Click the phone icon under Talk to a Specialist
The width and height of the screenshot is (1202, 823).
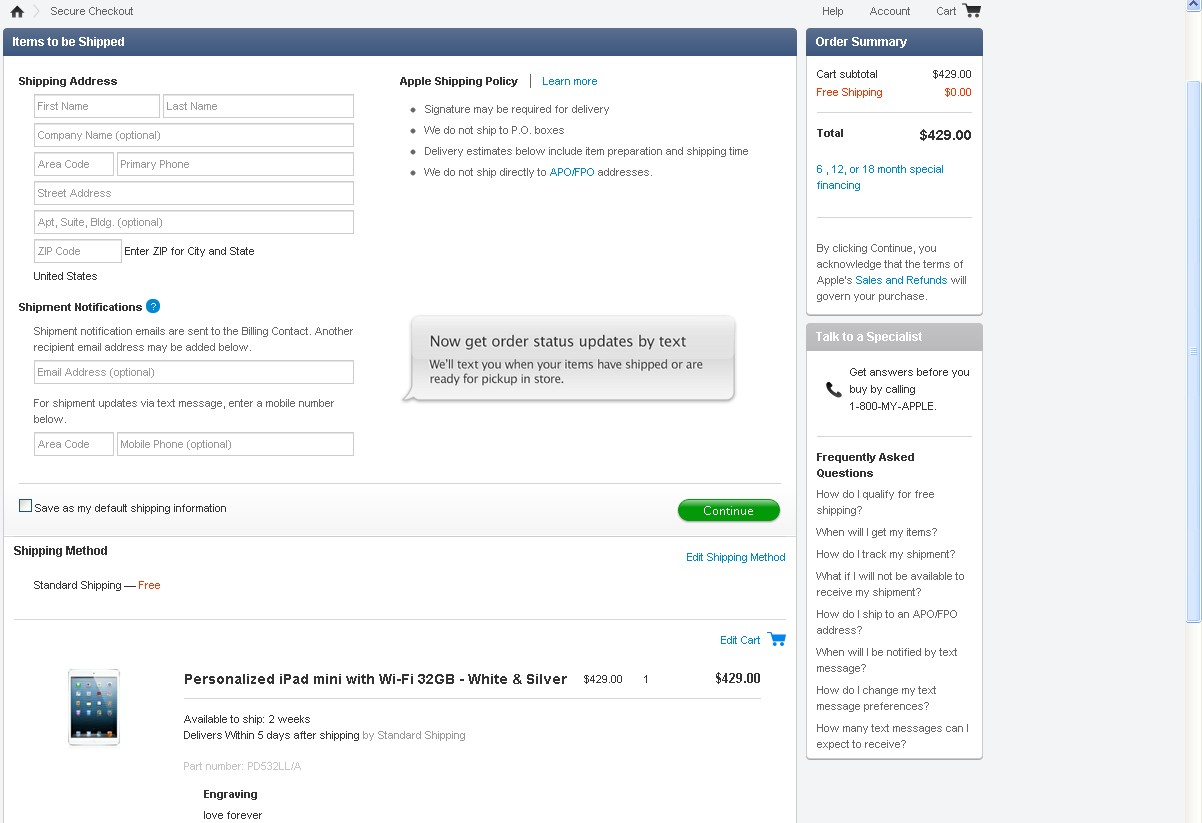(834, 389)
